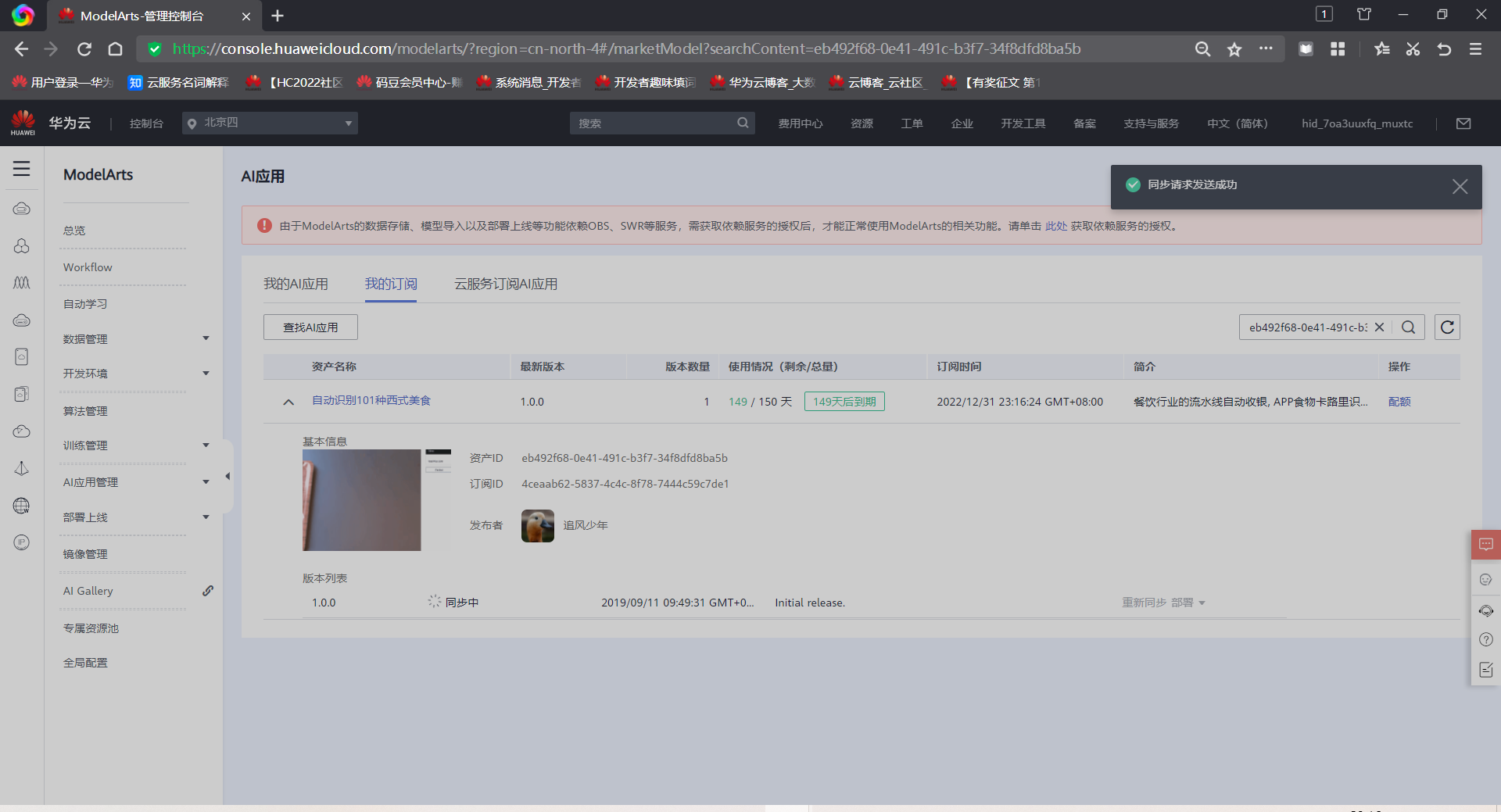The height and width of the screenshot is (812, 1501).
Task: Open 自动学习 in the sidebar
Action: point(85,304)
